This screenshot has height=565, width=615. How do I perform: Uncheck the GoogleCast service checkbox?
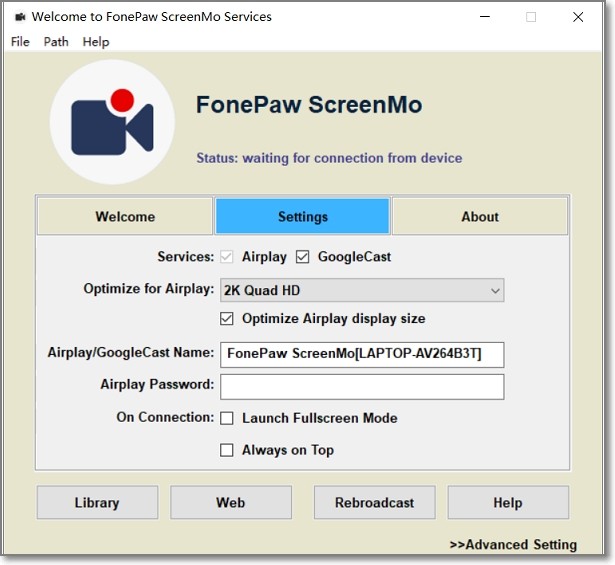(x=302, y=257)
